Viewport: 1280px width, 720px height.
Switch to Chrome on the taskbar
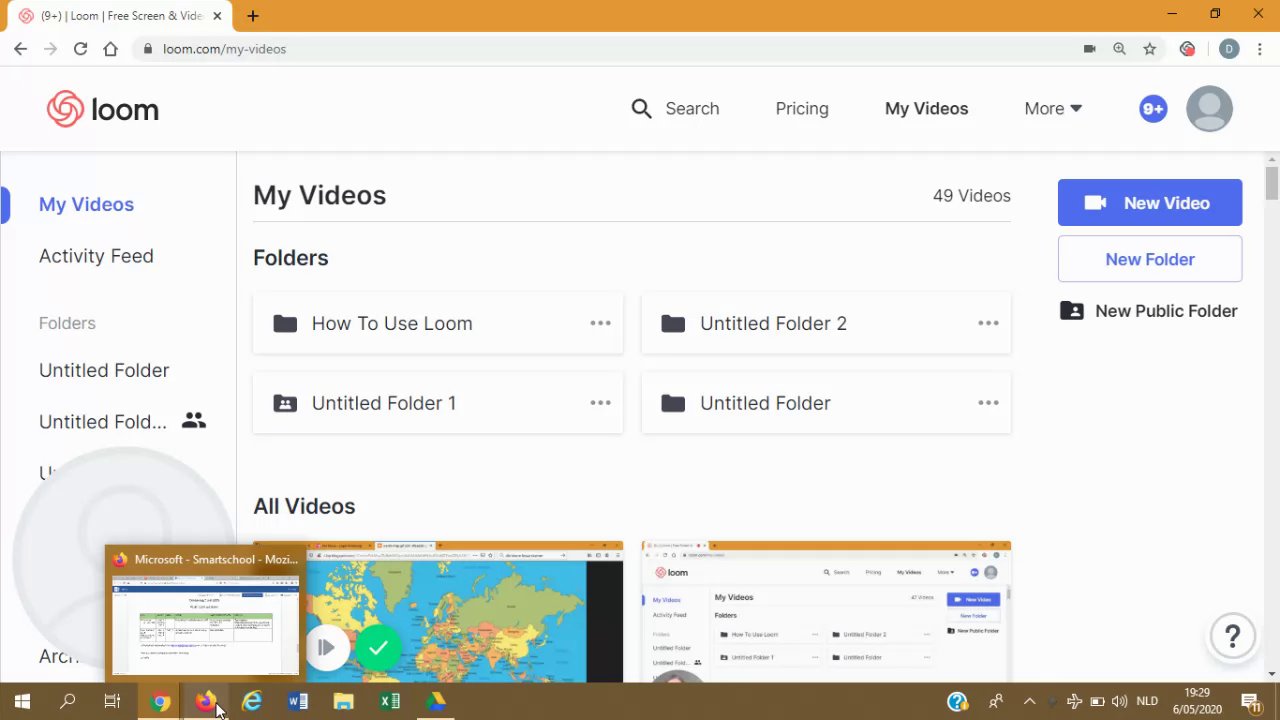click(x=160, y=702)
